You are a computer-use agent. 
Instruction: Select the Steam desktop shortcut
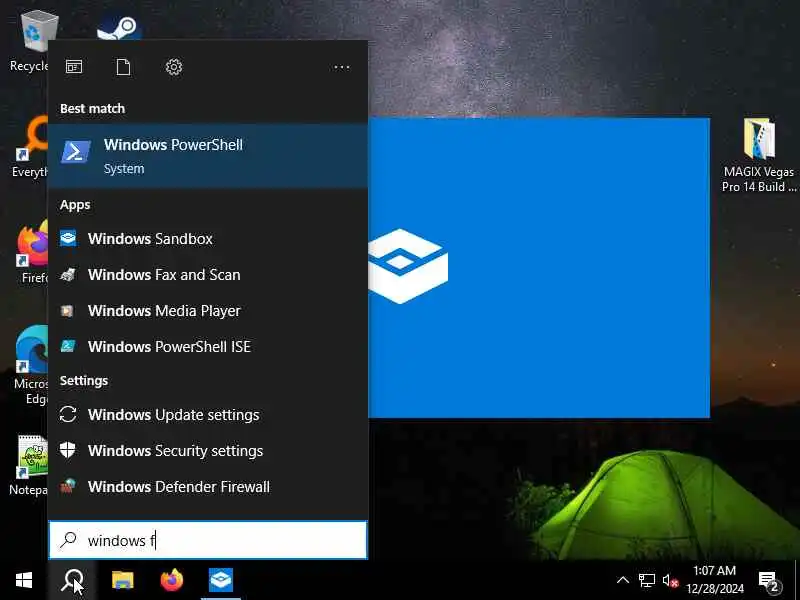(x=119, y=29)
